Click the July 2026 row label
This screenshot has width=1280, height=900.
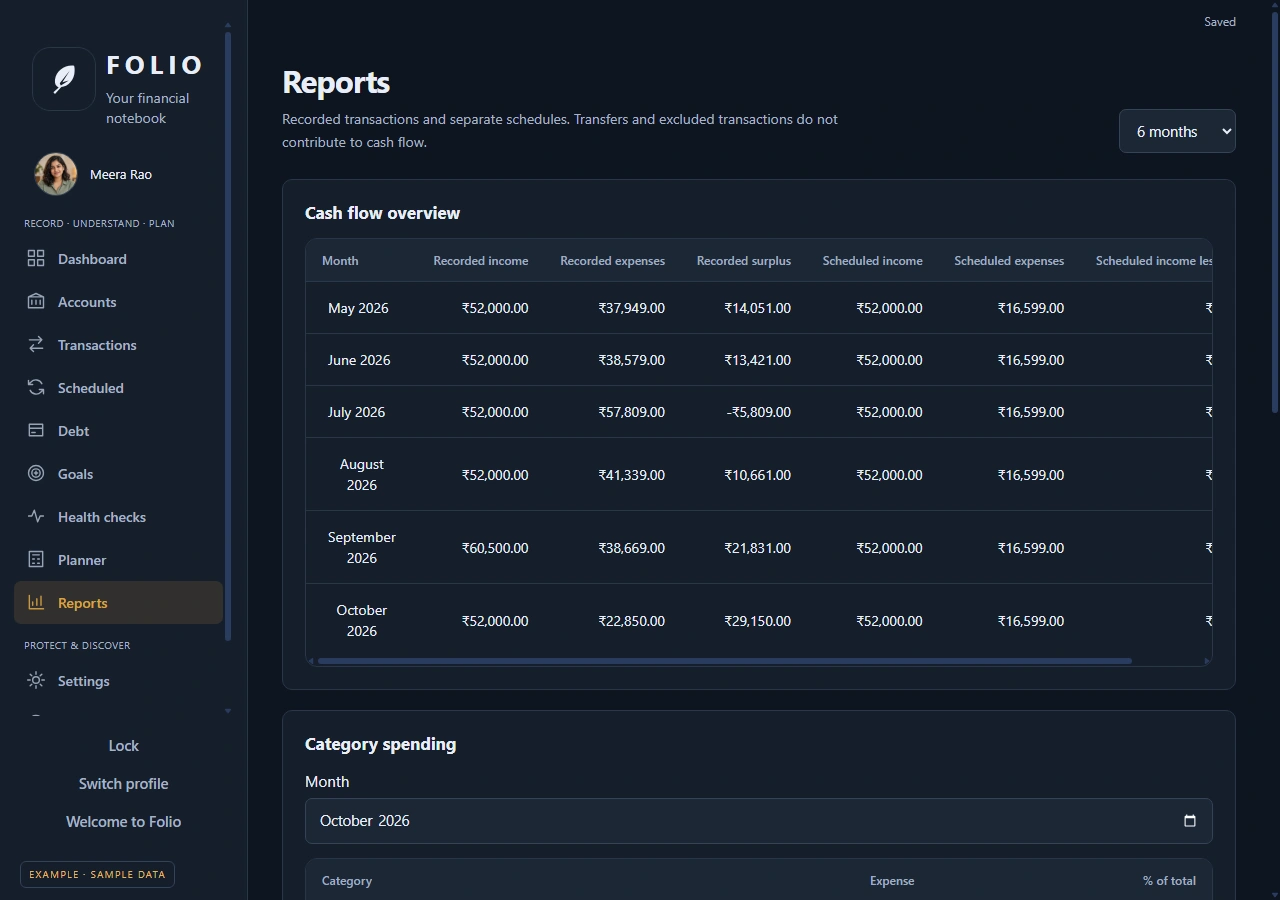click(356, 412)
